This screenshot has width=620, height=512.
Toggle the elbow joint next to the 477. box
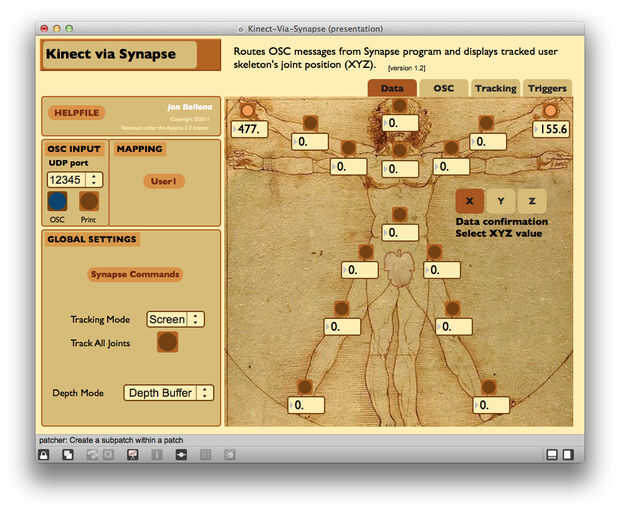click(x=310, y=123)
